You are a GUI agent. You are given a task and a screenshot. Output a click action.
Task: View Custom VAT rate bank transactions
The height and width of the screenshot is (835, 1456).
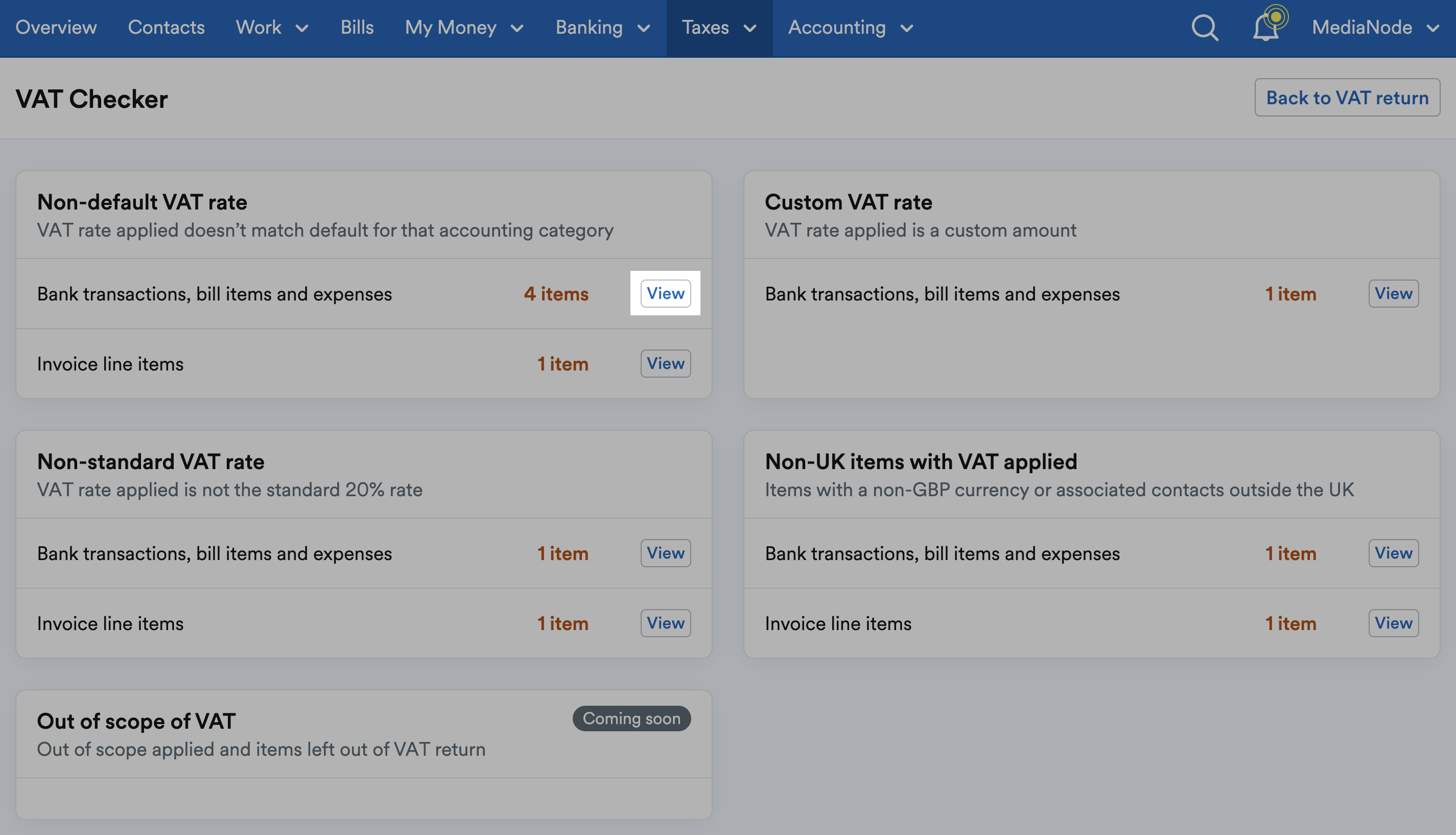tap(1394, 294)
